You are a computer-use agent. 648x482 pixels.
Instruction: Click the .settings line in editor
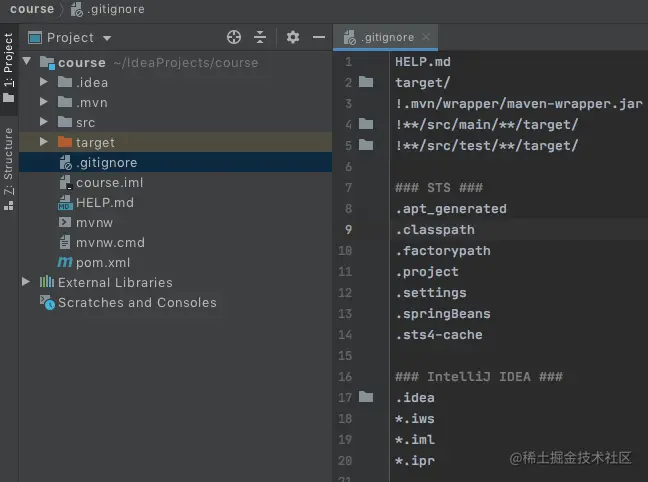pyautogui.click(x=431, y=293)
